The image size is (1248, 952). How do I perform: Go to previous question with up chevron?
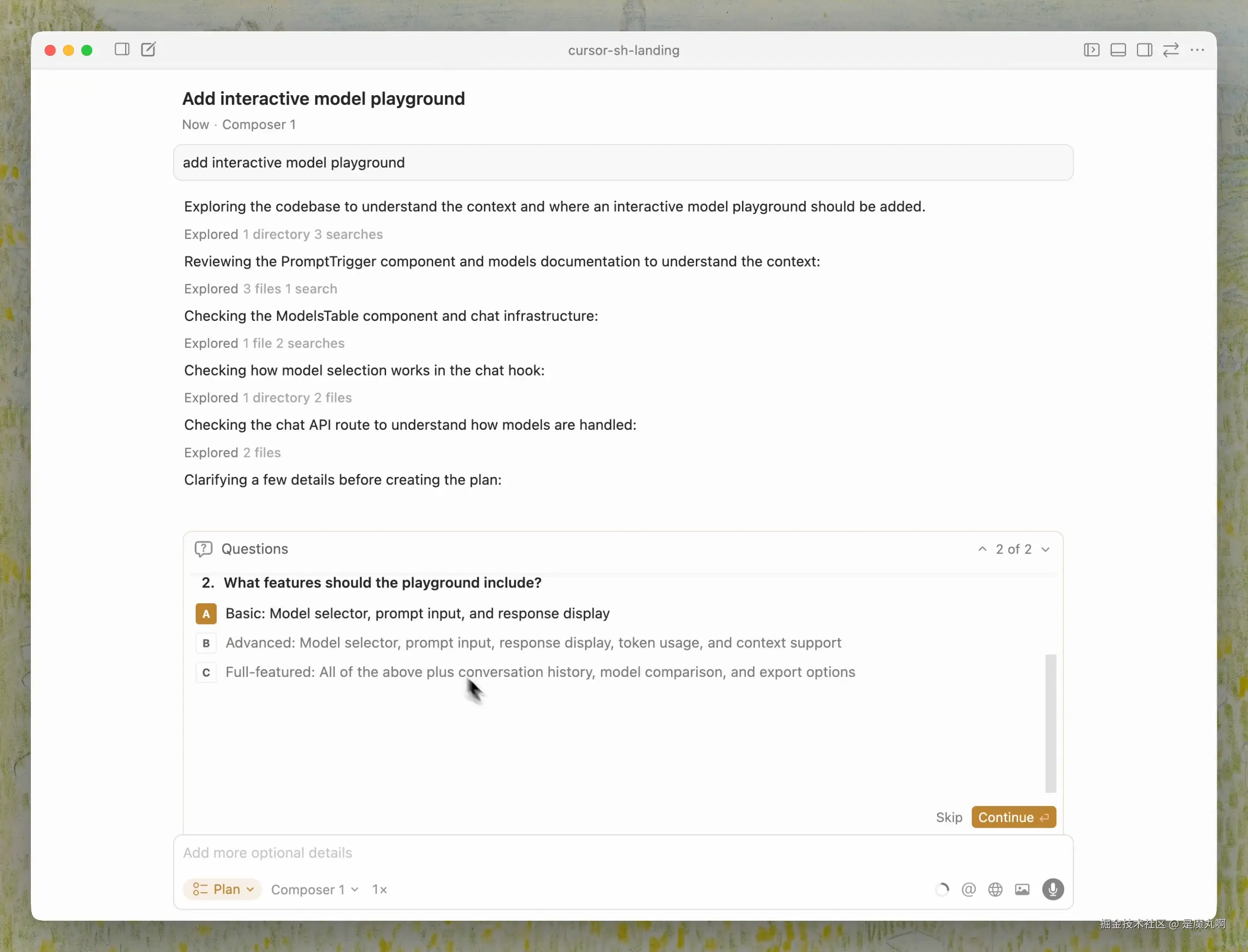tap(982, 549)
